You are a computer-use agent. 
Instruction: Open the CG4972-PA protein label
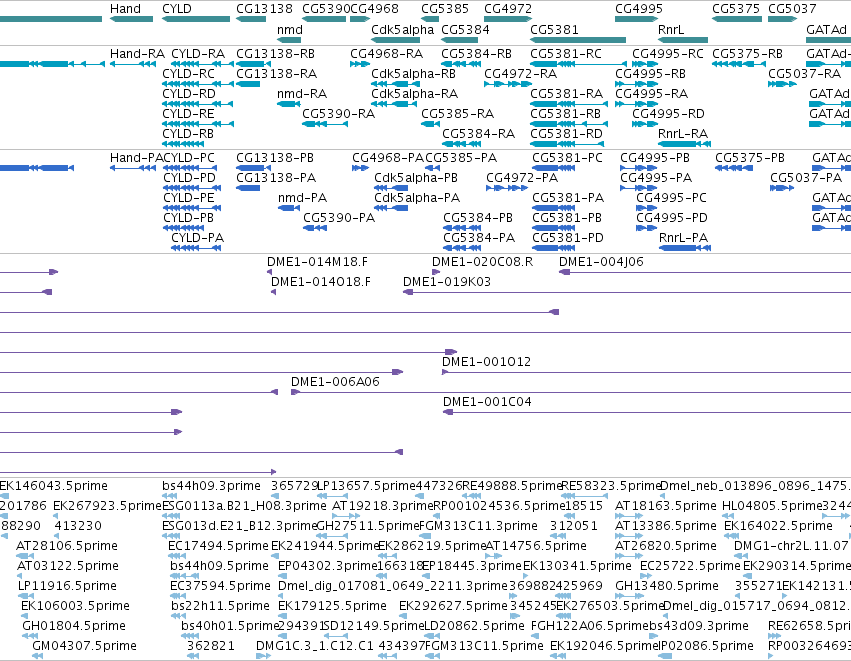[522, 178]
